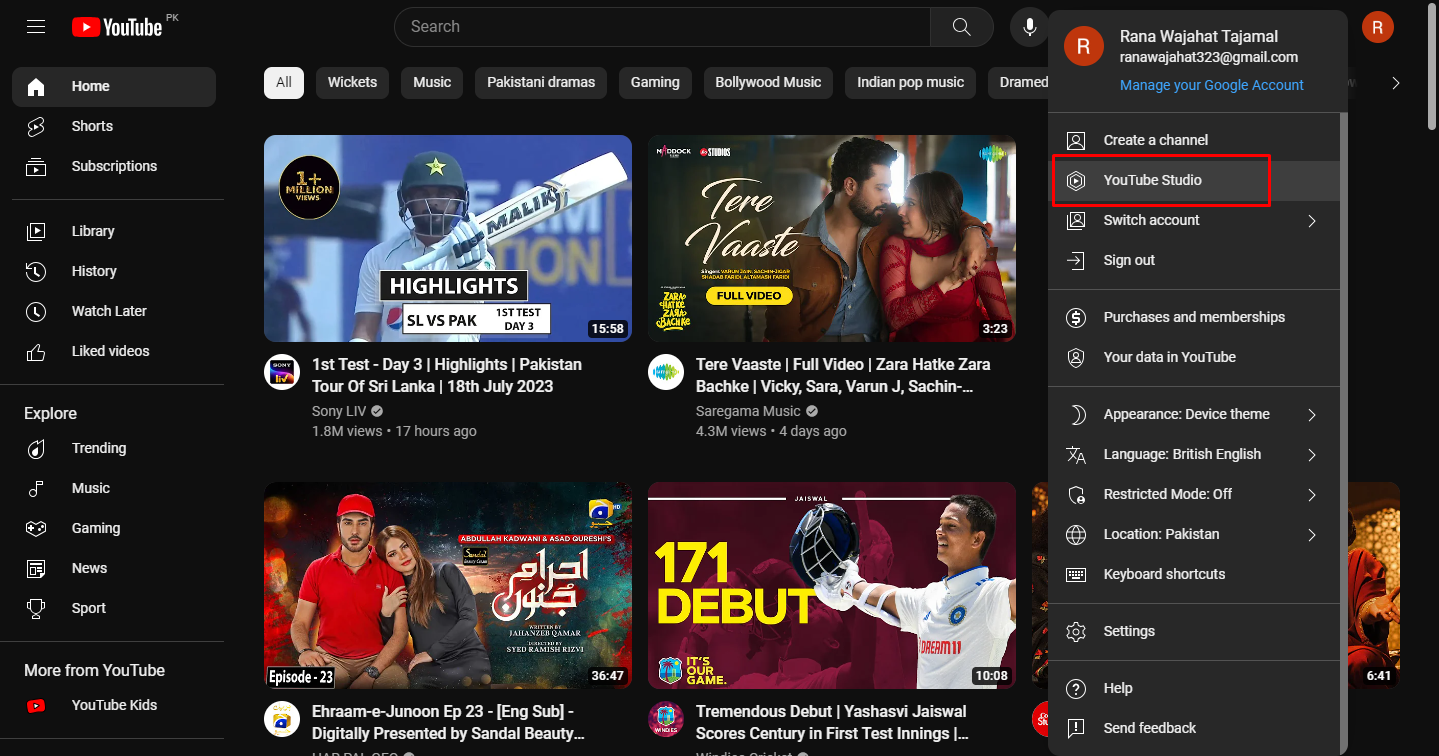This screenshot has height=756, width=1439.
Task: Click Tremendous Debut Yashasvi Jaiswal title
Action: click(x=832, y=723)
